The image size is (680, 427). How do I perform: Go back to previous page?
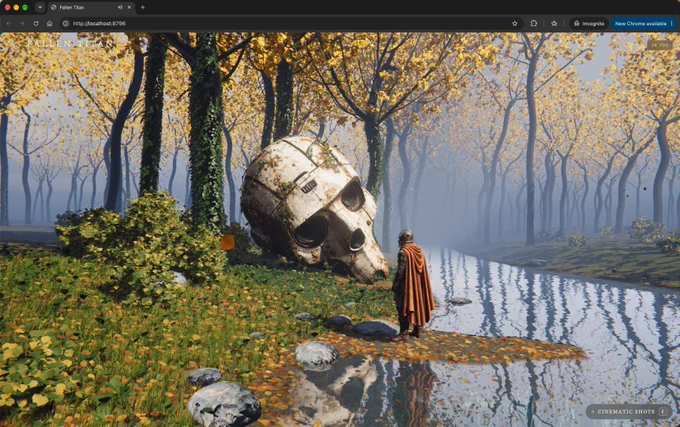coord(9,23)
